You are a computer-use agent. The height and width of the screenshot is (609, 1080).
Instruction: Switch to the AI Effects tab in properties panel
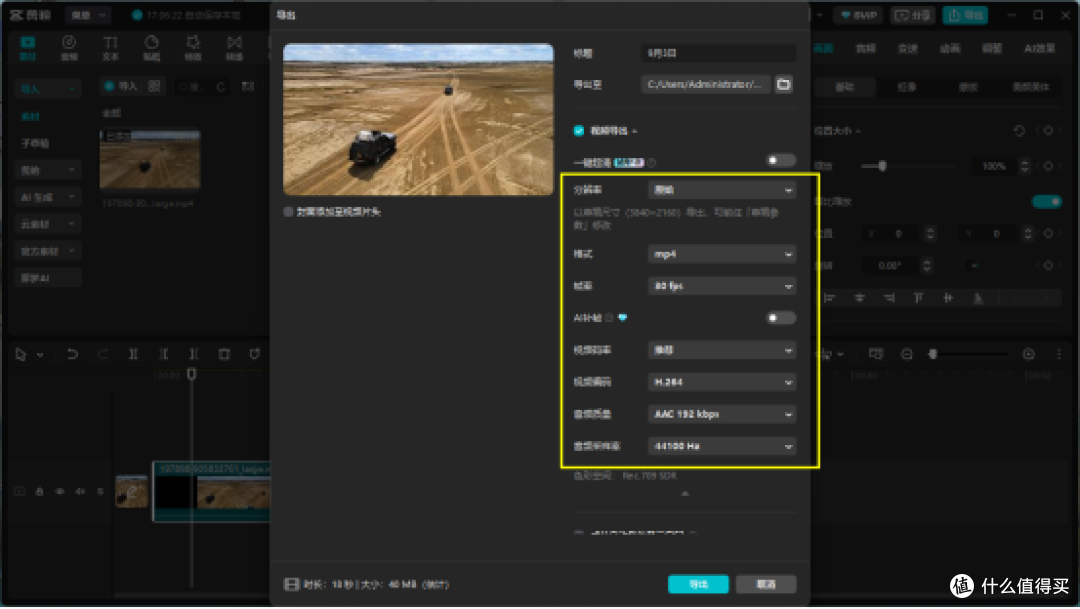[1039, 48]
